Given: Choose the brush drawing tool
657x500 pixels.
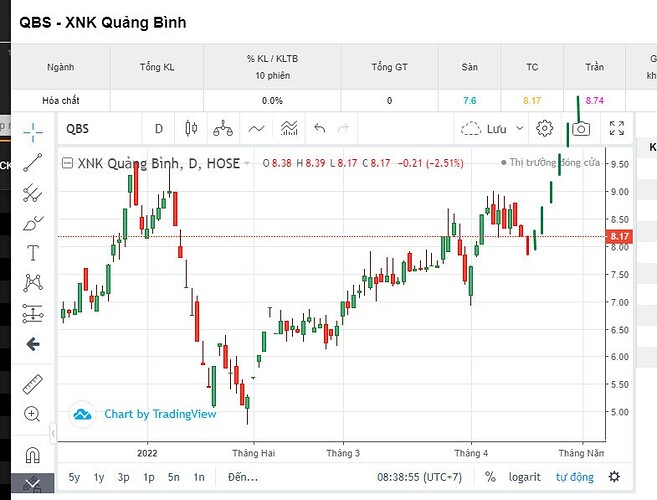Looking at the screenshot, I should (x=33, y=222).
